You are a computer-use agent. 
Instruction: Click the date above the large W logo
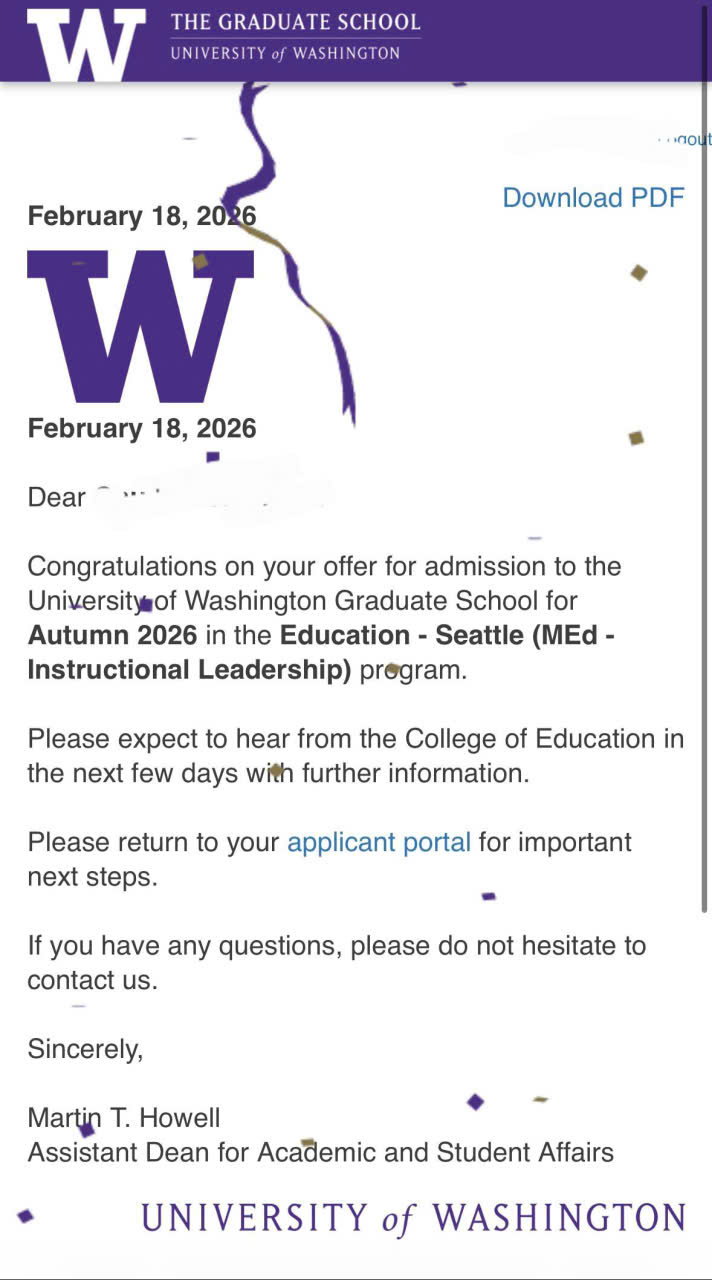(141, 216)
